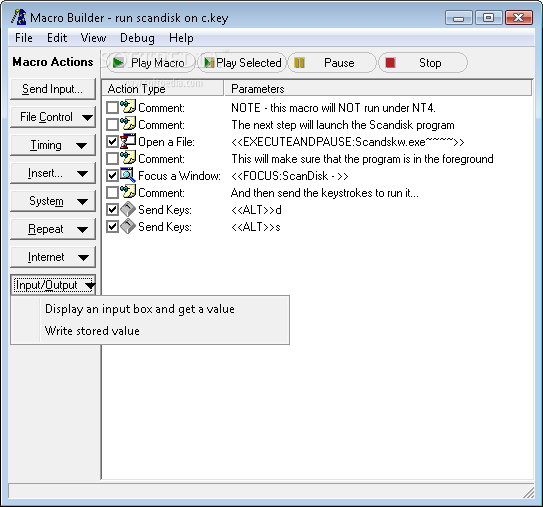Click green play icon on Play Macro
Image resolution: width=543 pixels, height=507 pixels.
[118, 63]
